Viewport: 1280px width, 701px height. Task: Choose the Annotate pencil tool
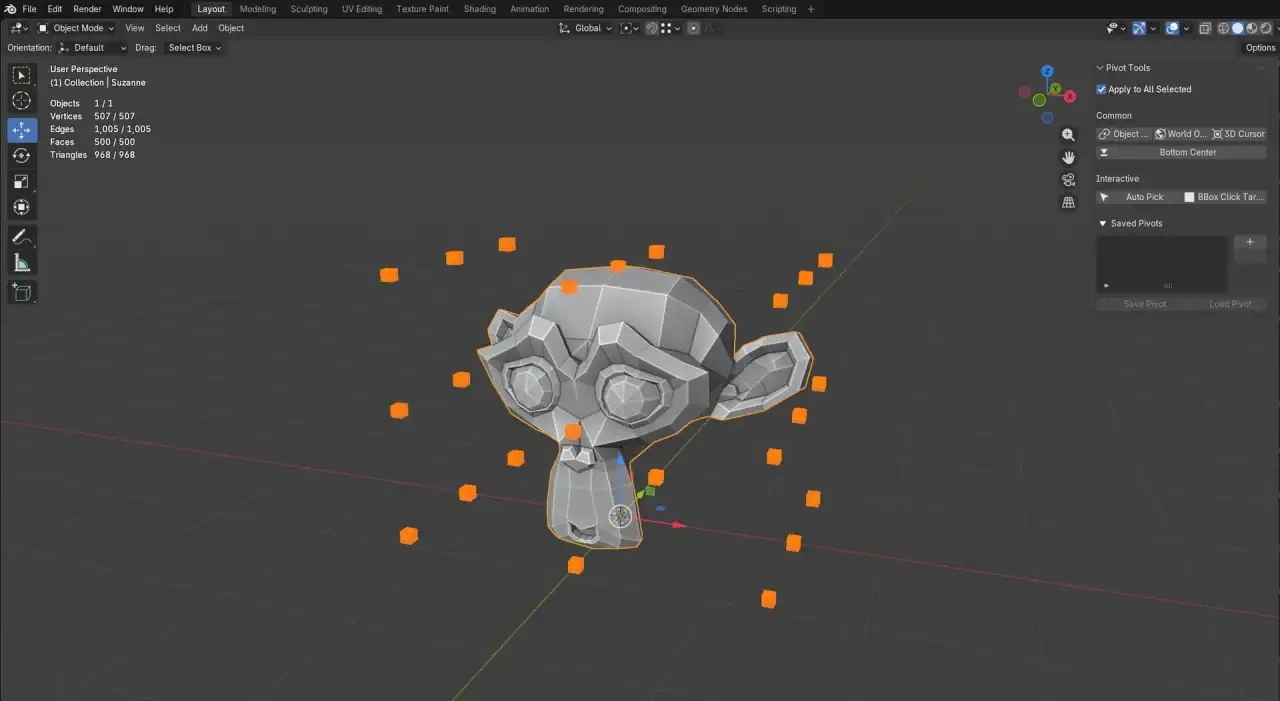[x=21, y=237]
